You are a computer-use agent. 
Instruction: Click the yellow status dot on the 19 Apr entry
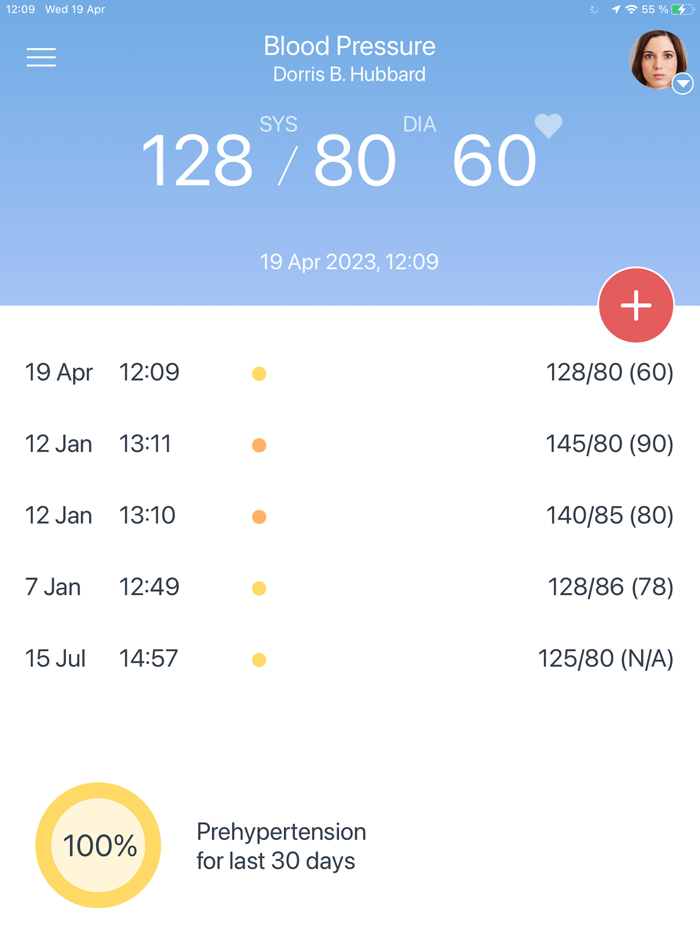click(259, 372)
